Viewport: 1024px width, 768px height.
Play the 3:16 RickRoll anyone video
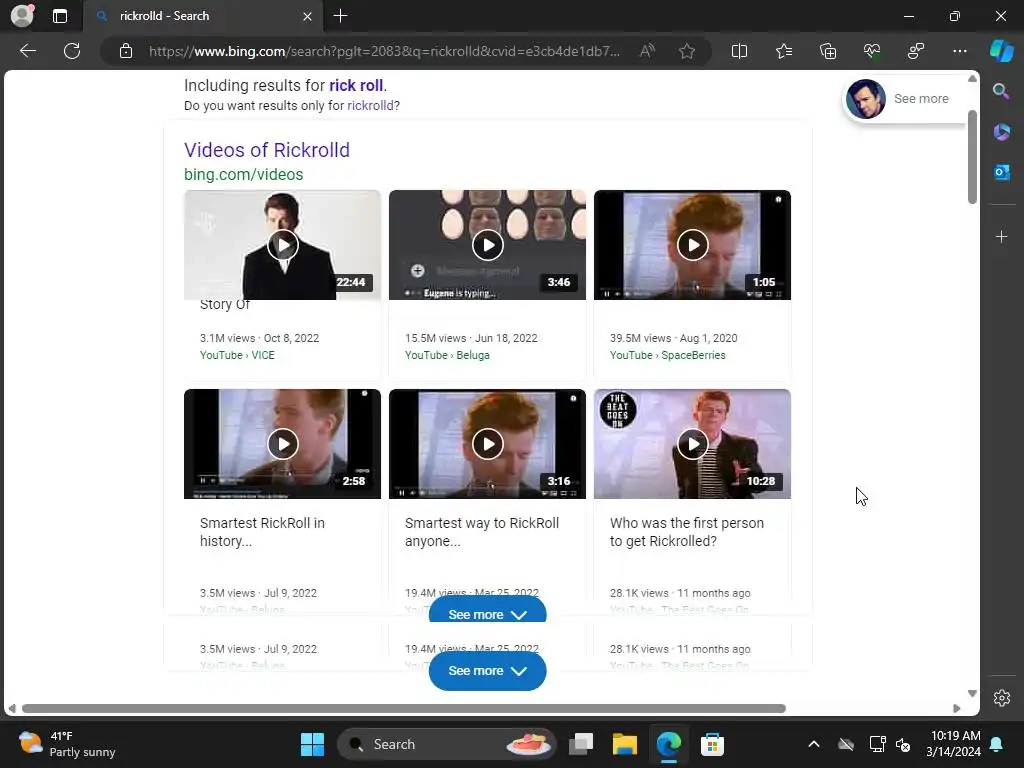point(487,444)
